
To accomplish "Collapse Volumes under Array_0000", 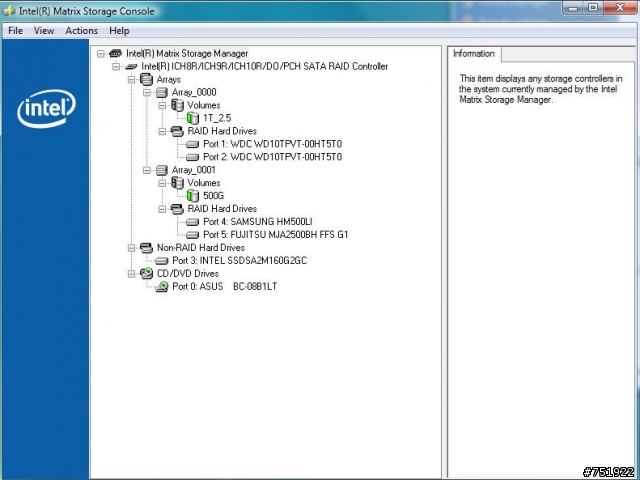I will 162,105.
